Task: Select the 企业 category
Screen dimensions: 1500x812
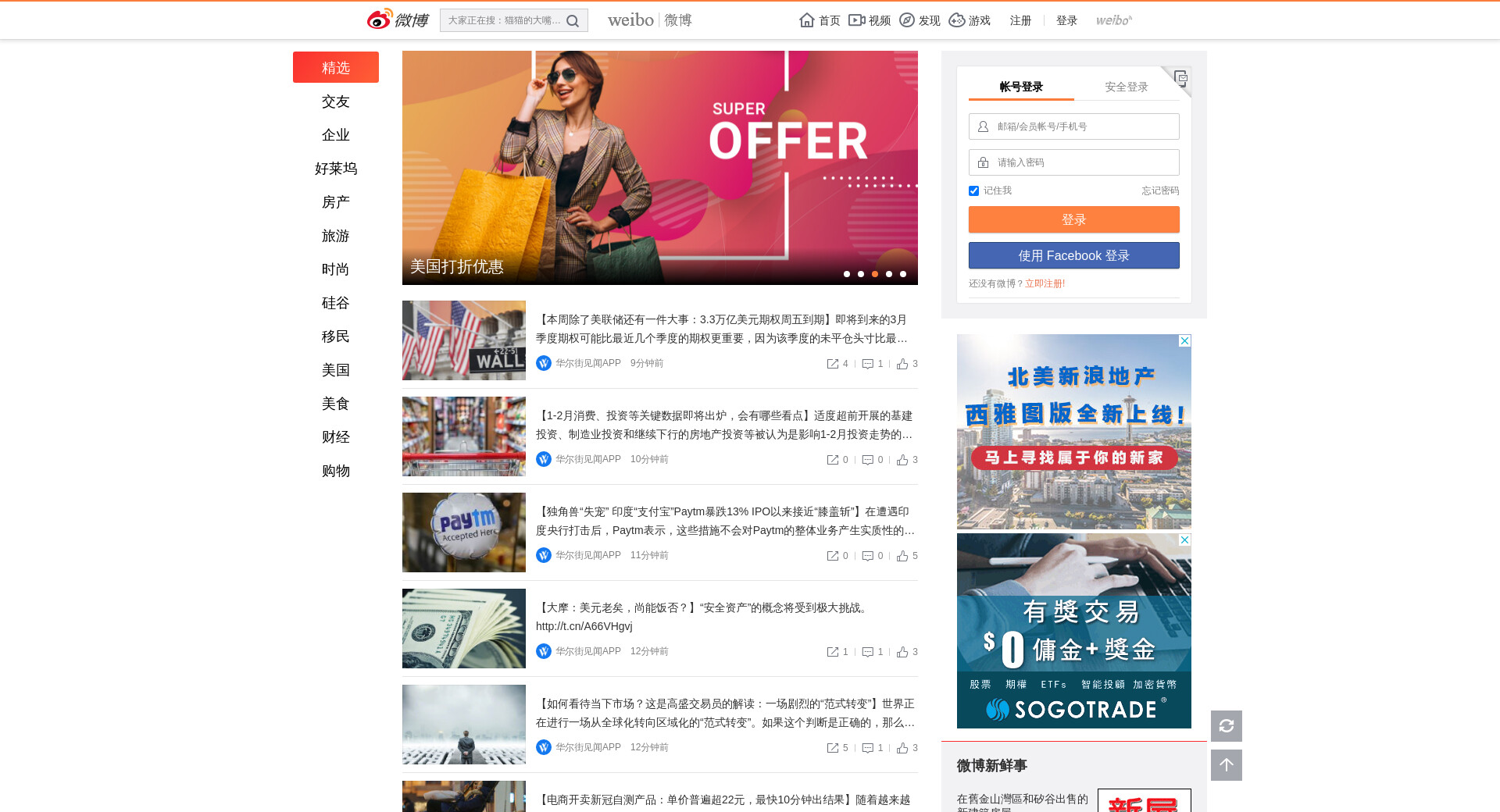Action: coord(336,135)
